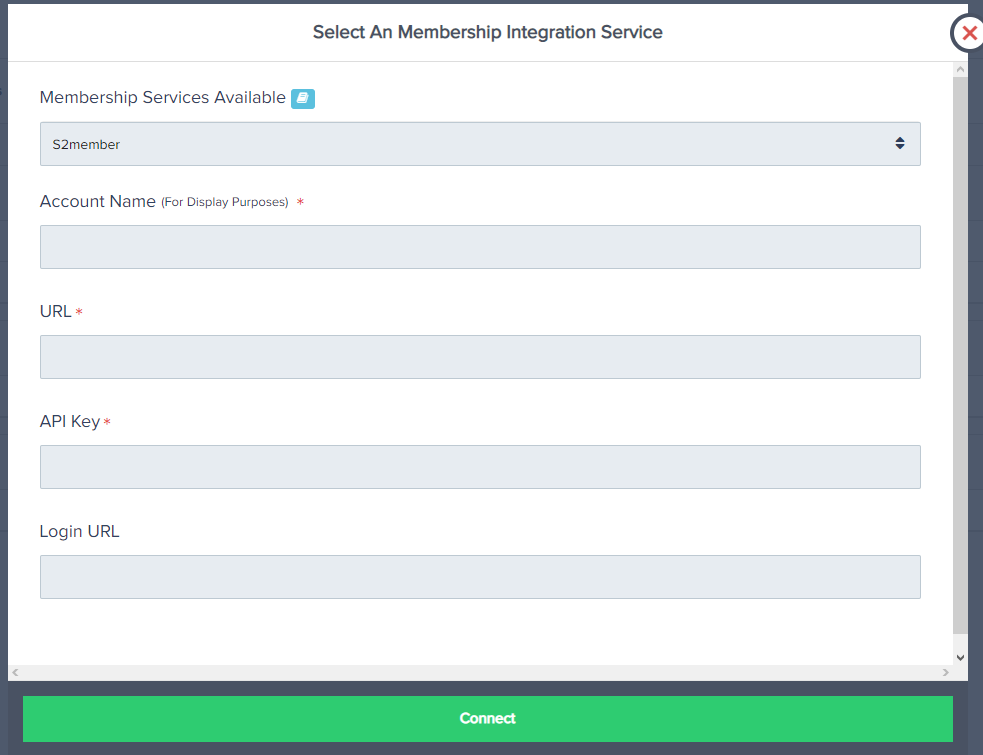
Task: Click the Account Name label text
Action: (98, 202)
